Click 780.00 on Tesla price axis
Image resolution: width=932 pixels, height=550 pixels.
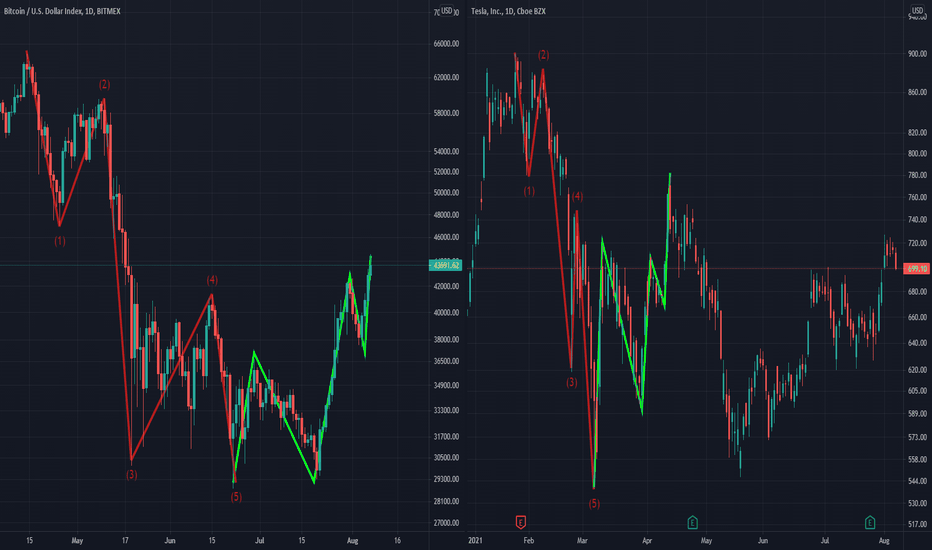tap(917, 175)
